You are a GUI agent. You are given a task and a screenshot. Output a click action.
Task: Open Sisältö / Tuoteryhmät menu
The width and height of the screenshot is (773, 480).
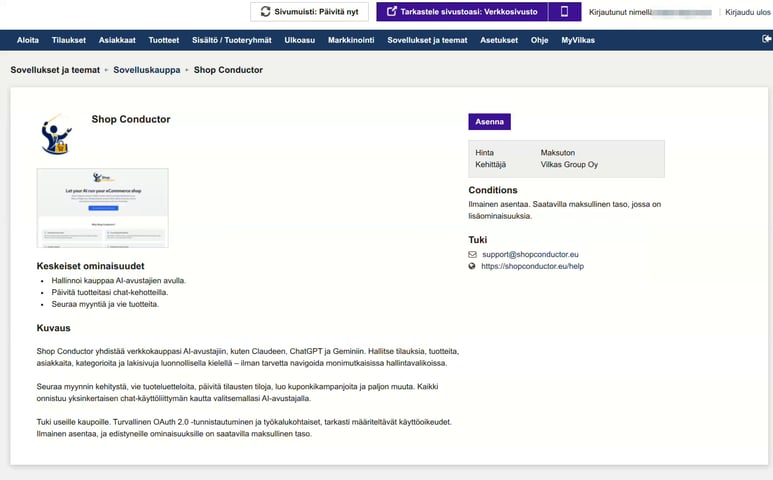point(232,40)
